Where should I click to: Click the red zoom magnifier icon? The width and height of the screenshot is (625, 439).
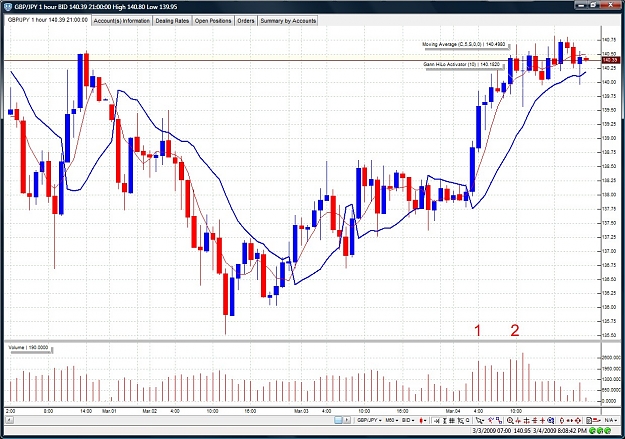coord(510,420)
